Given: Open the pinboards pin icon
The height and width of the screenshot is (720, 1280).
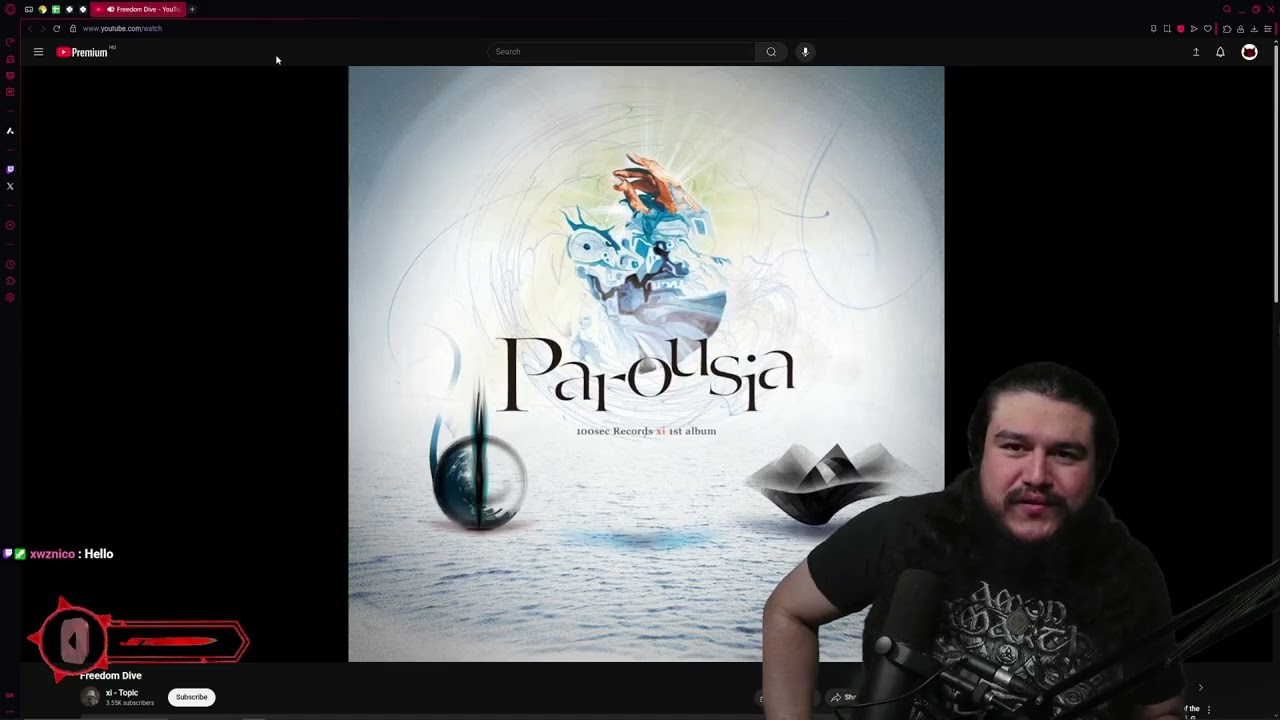Looking at the screenshot, I should click(1153, 29).
